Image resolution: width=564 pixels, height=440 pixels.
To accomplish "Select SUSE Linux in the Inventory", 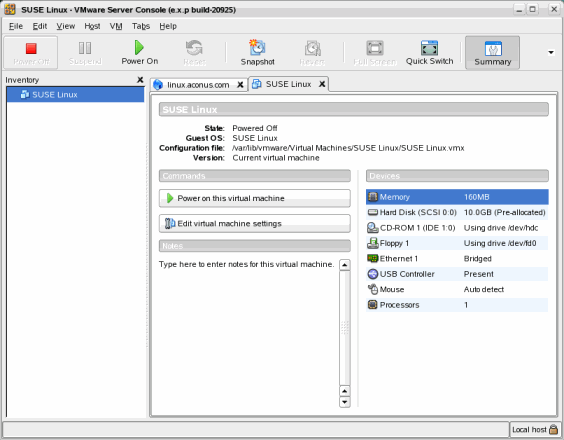I will point(75,95).
